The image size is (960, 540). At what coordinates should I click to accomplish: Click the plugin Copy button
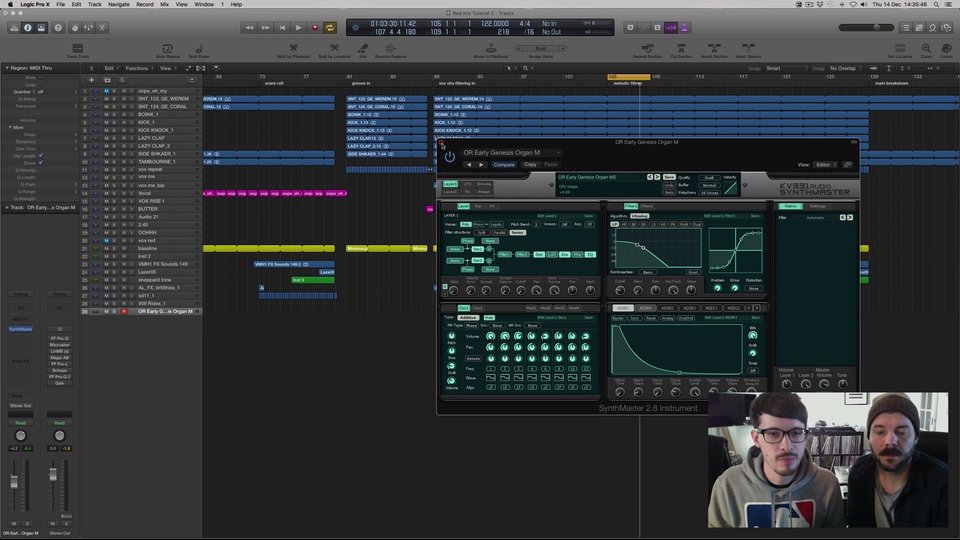click(530, 164)
